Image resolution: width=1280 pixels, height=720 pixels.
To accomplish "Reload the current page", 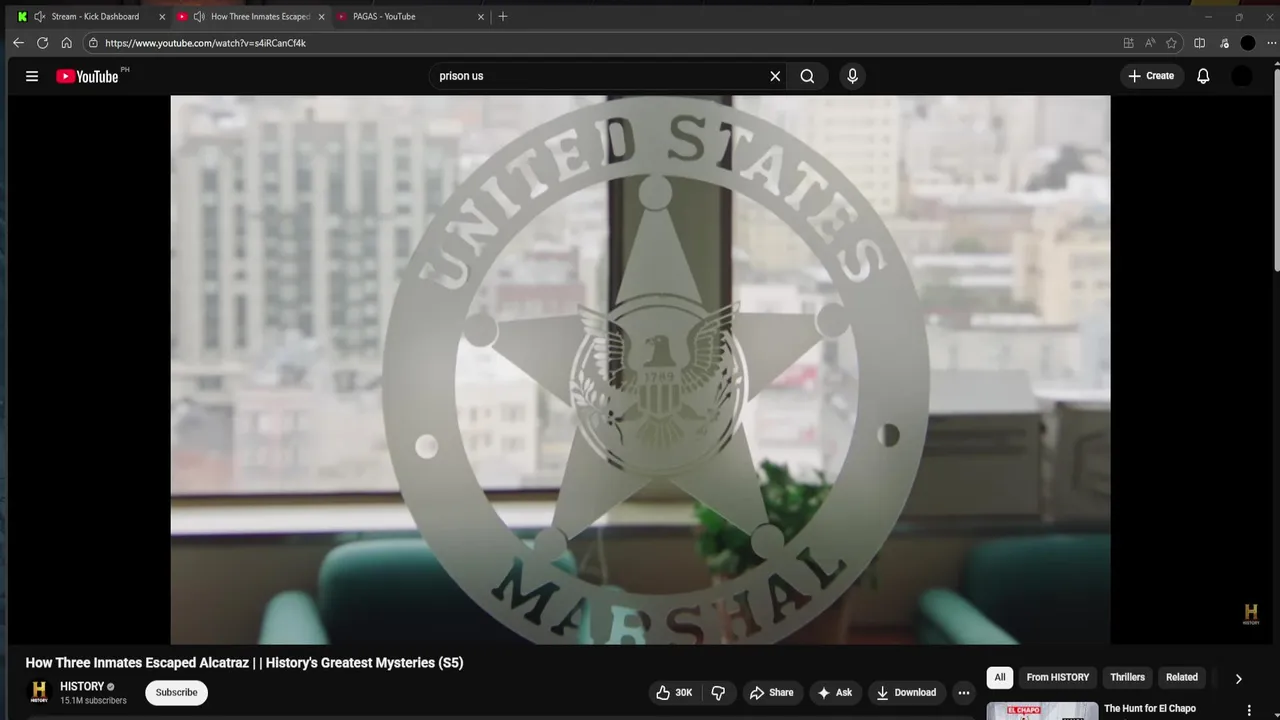I will [42, 43].
